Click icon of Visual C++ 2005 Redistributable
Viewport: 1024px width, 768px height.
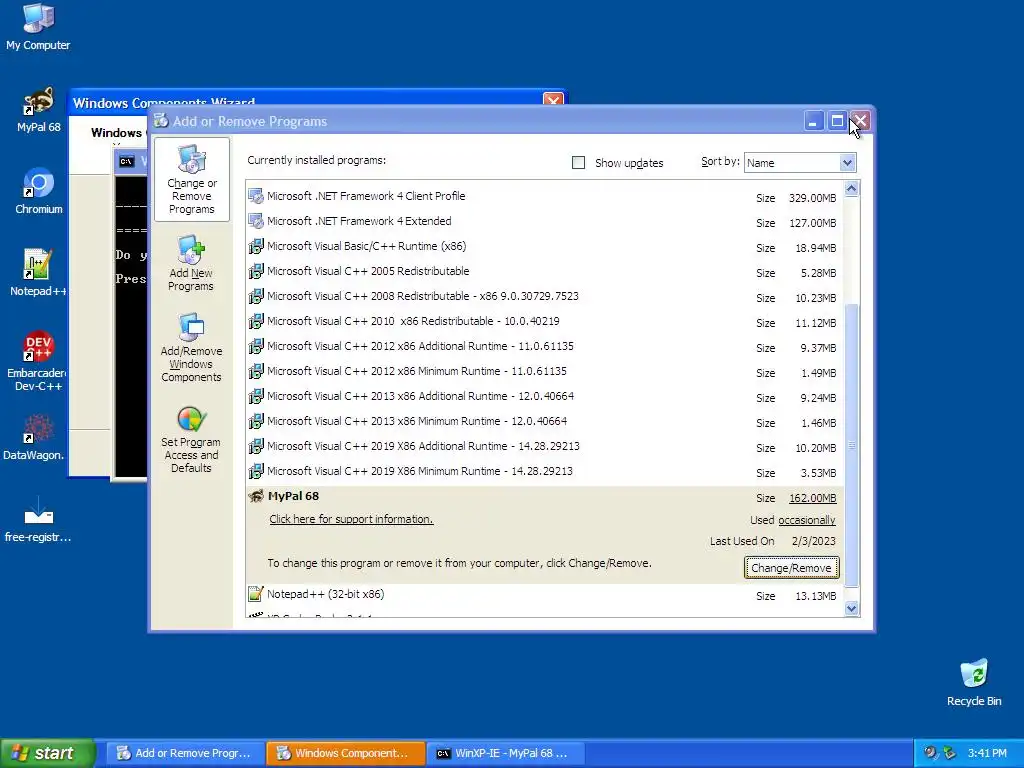[256, 272]
